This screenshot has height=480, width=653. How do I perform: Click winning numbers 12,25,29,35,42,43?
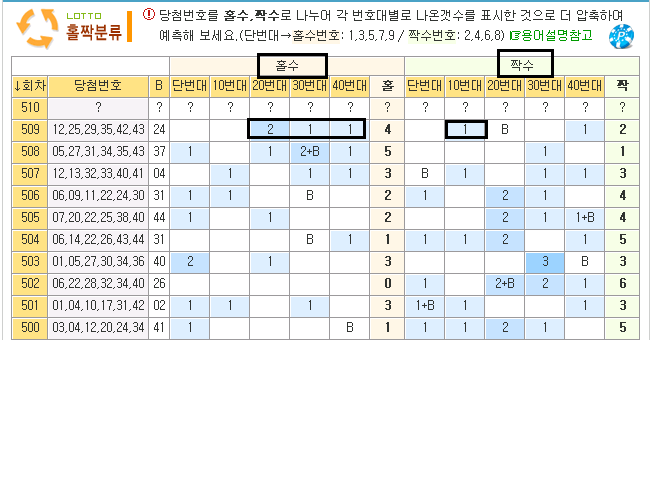click(98, 129)
